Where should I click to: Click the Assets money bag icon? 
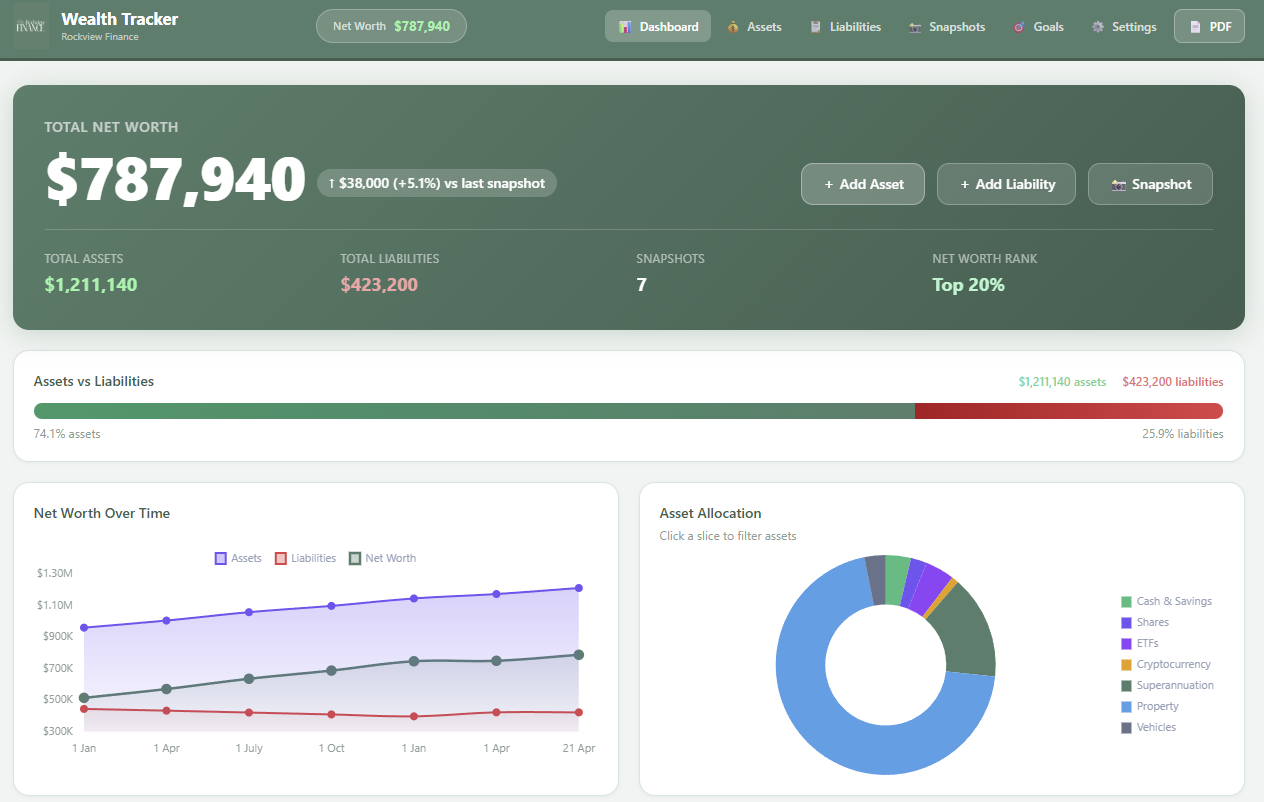pos(733,27)
